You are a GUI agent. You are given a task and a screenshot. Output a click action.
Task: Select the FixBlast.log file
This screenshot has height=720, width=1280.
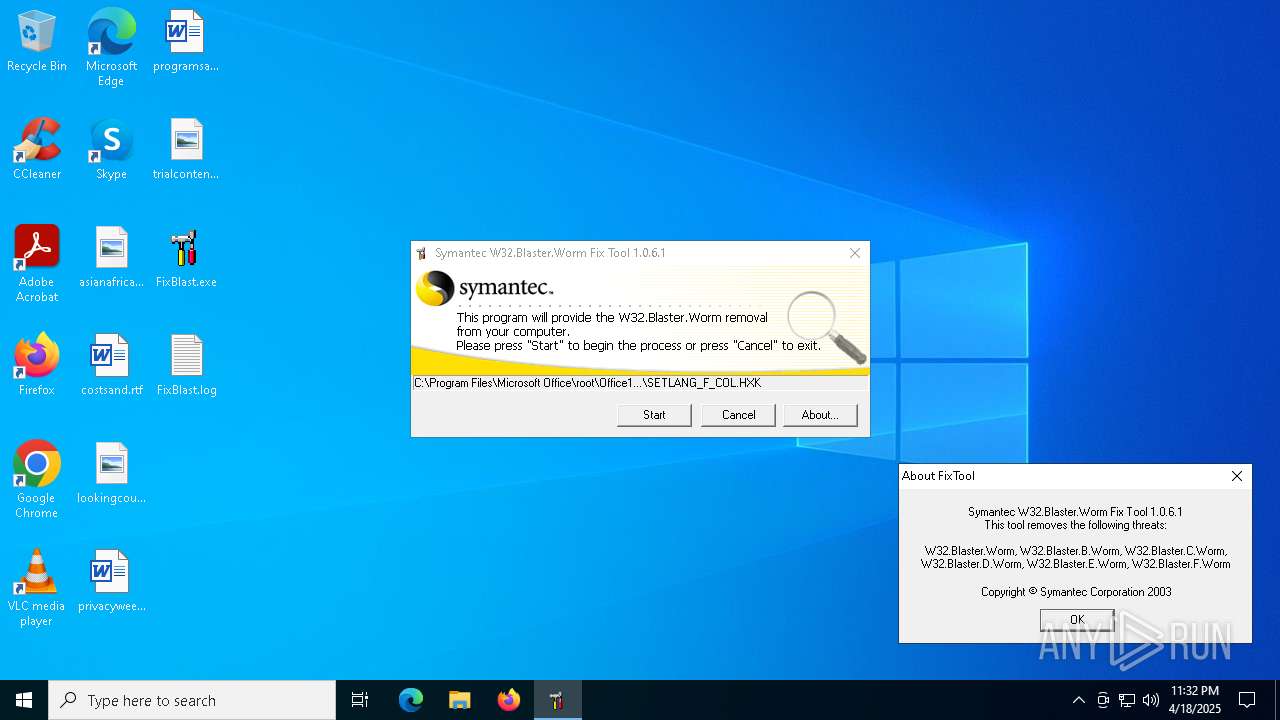[x=186, y=365]
